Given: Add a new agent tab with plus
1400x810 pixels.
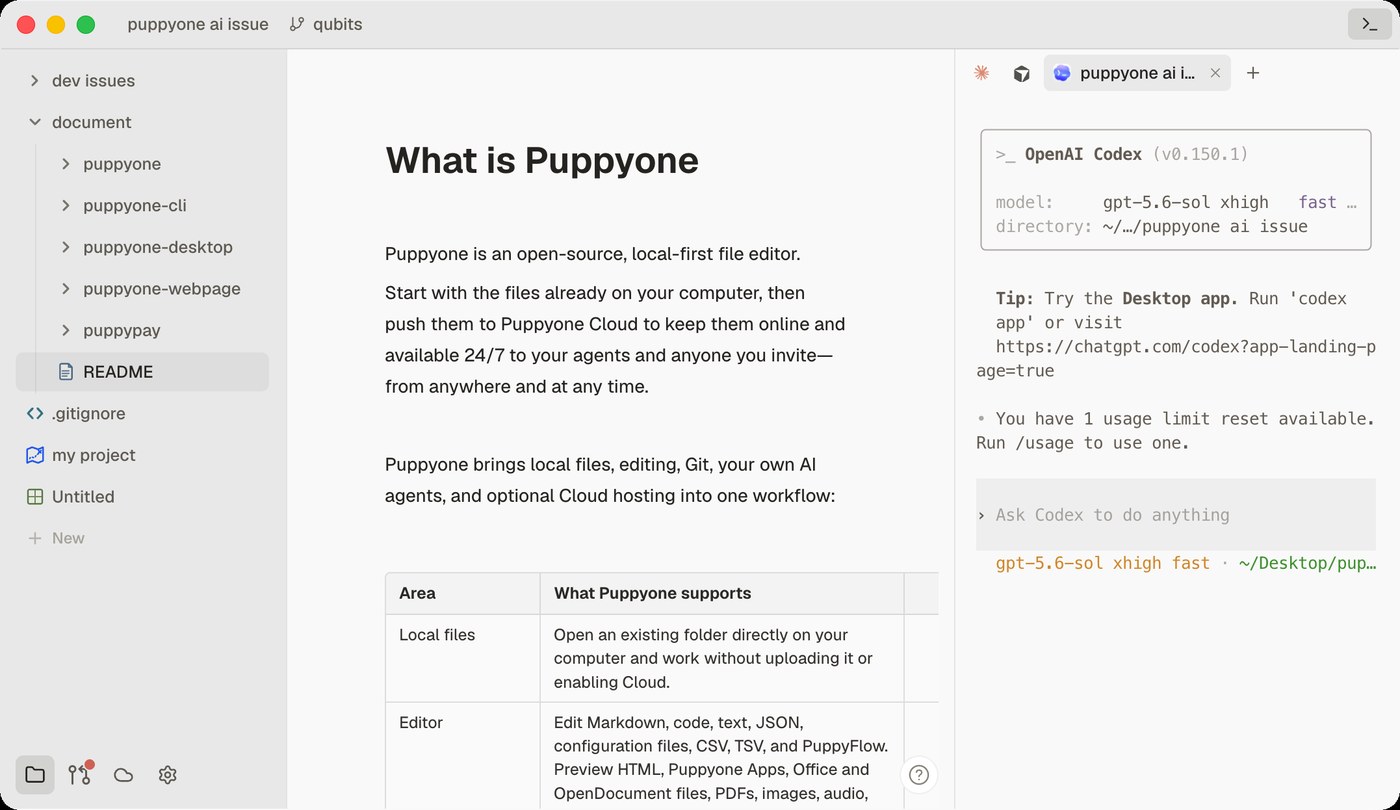Looking at the screenshot, I should [1253, 73].
